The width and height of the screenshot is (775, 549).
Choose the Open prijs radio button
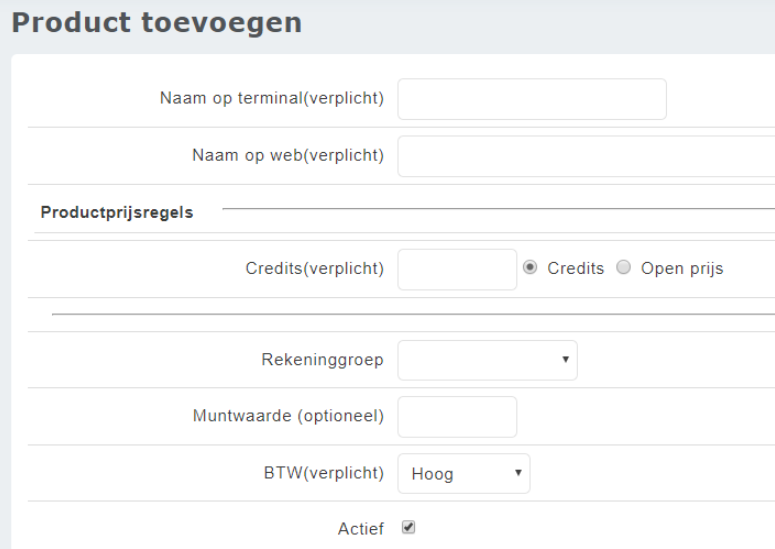(624, 268)
